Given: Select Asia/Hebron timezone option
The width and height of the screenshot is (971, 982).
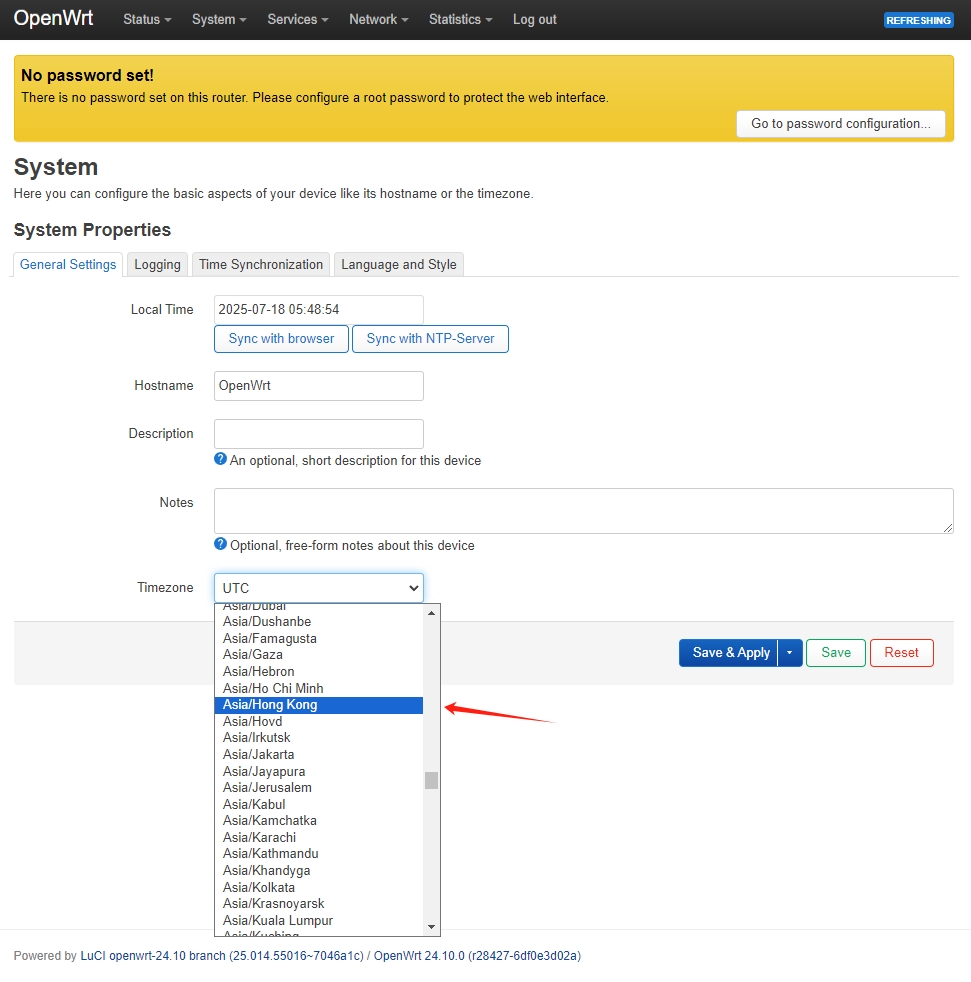Looking at the screenshot, I should pos(319,671).
